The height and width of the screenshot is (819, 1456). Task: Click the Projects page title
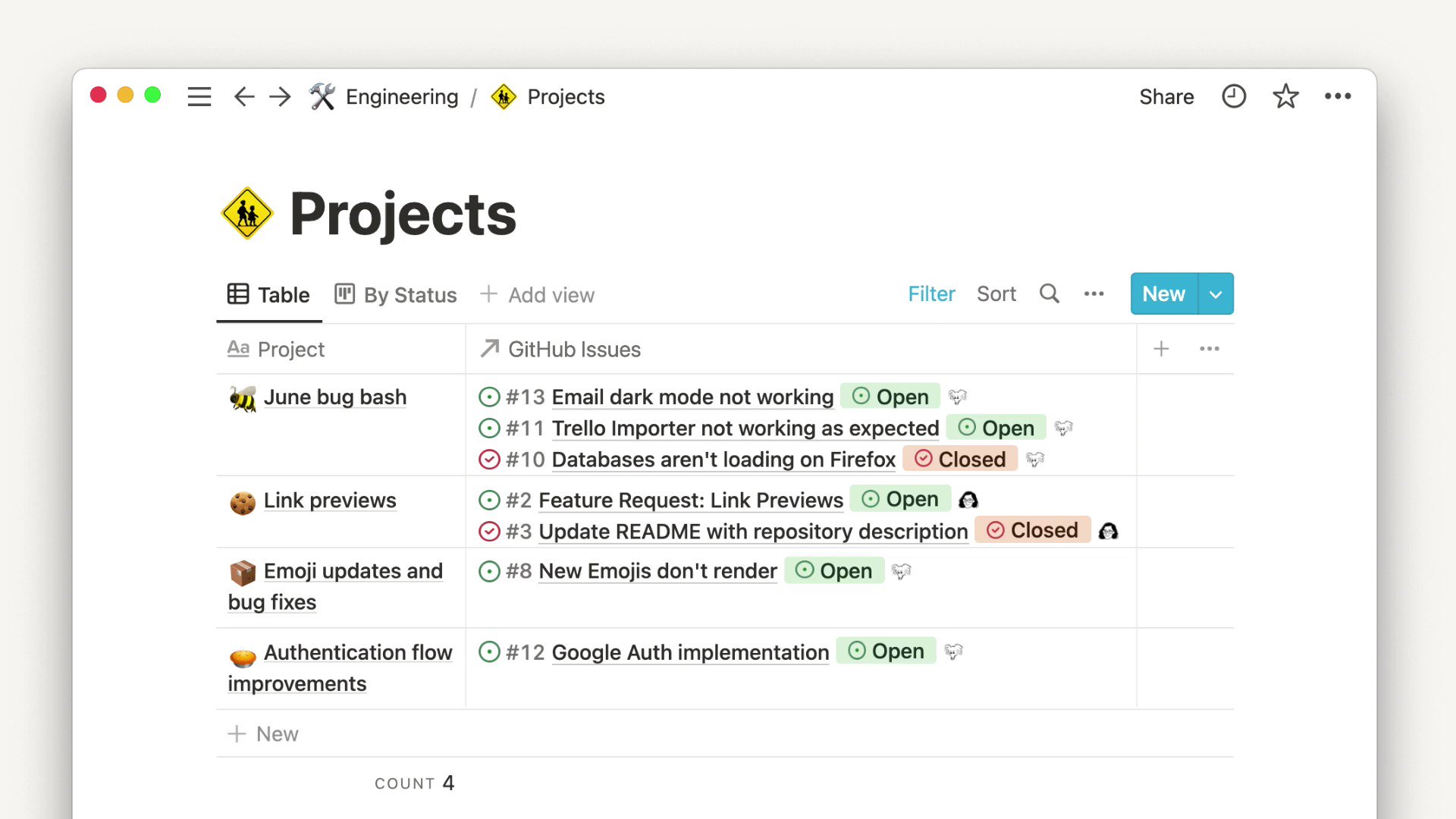(x=403, y=215)
